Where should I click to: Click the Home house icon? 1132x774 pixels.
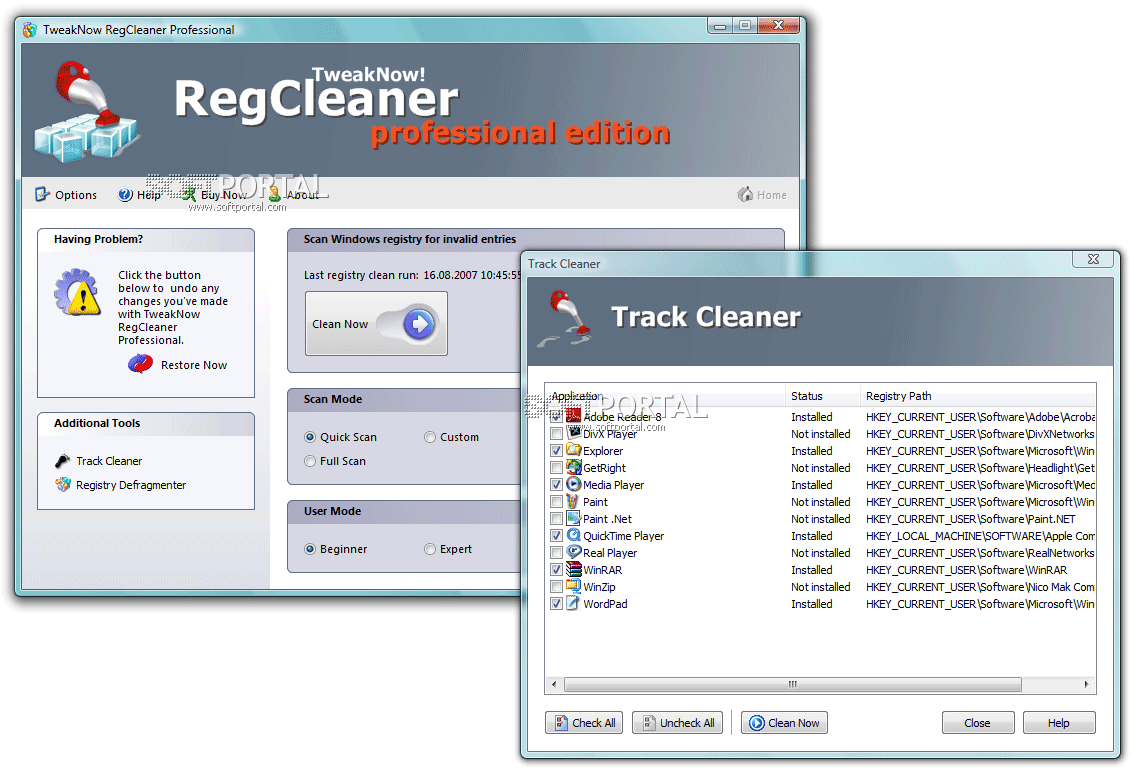point(745,194)
